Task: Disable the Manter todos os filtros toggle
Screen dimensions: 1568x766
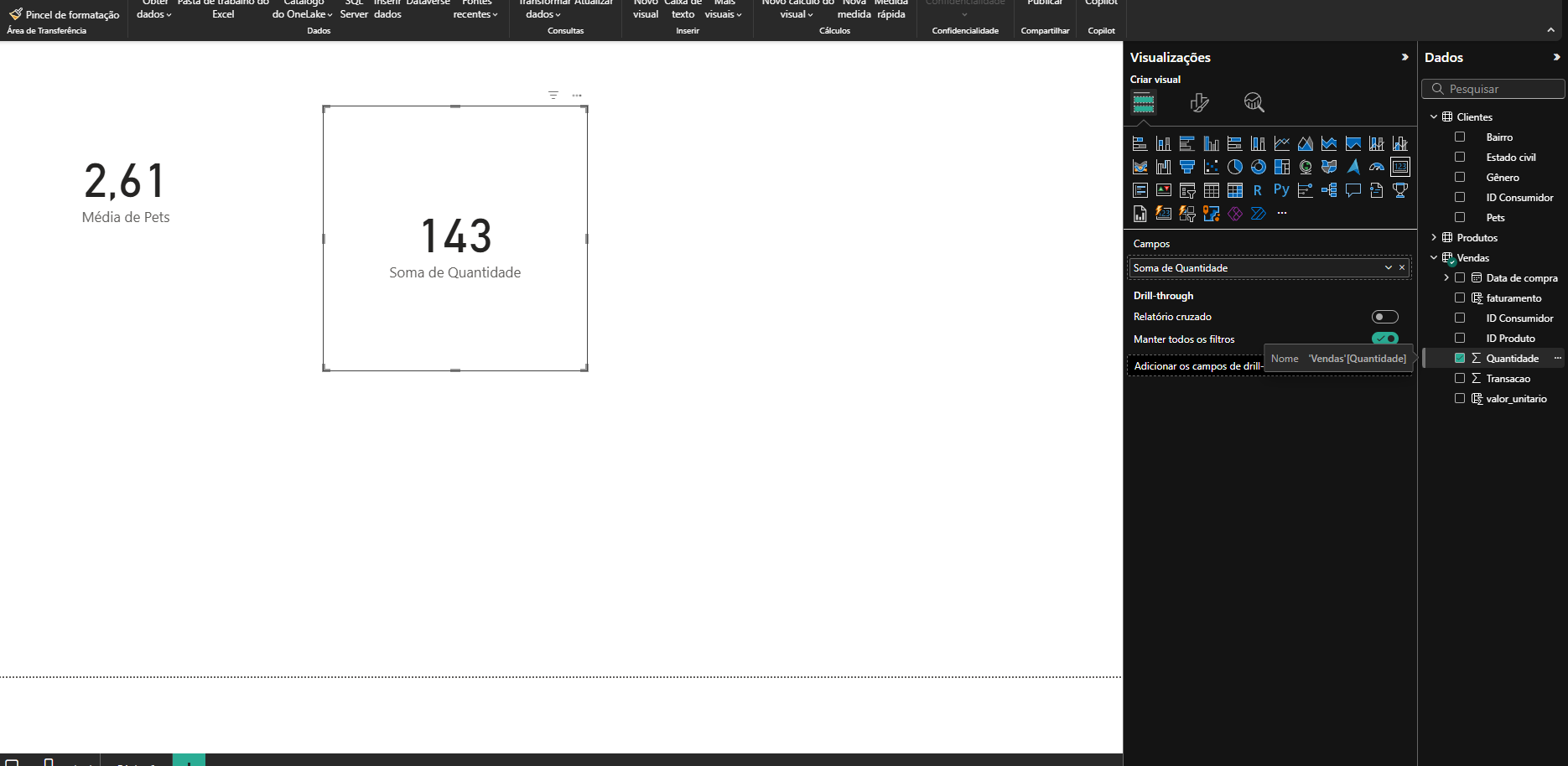Action: point(1385,339)
